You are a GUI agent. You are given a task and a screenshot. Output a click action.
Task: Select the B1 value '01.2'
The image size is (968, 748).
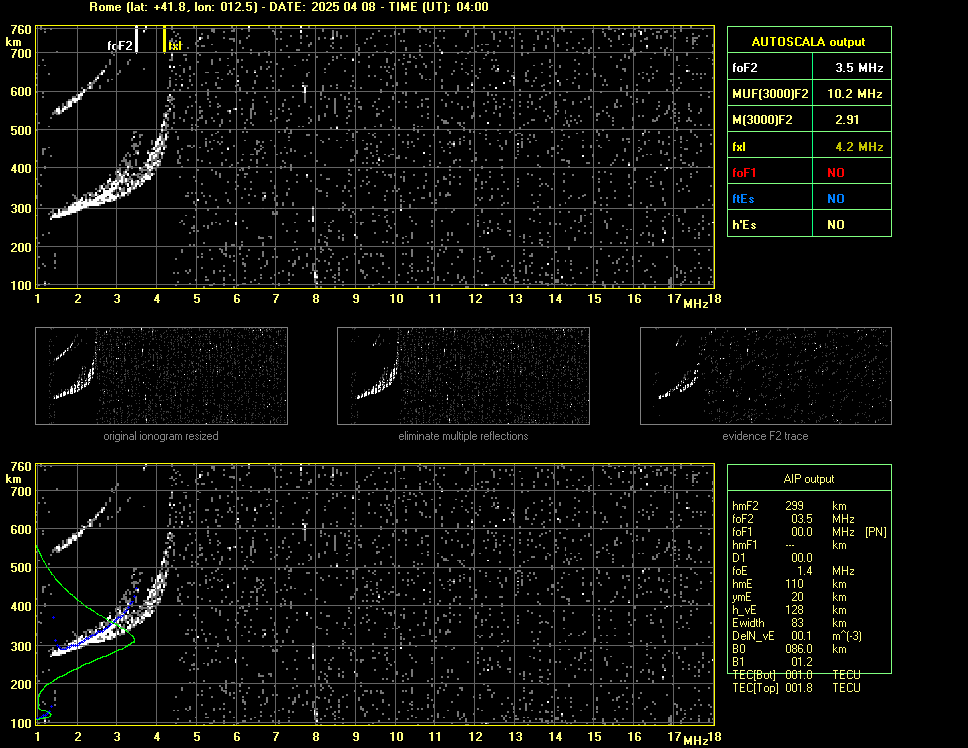[802, 662]
